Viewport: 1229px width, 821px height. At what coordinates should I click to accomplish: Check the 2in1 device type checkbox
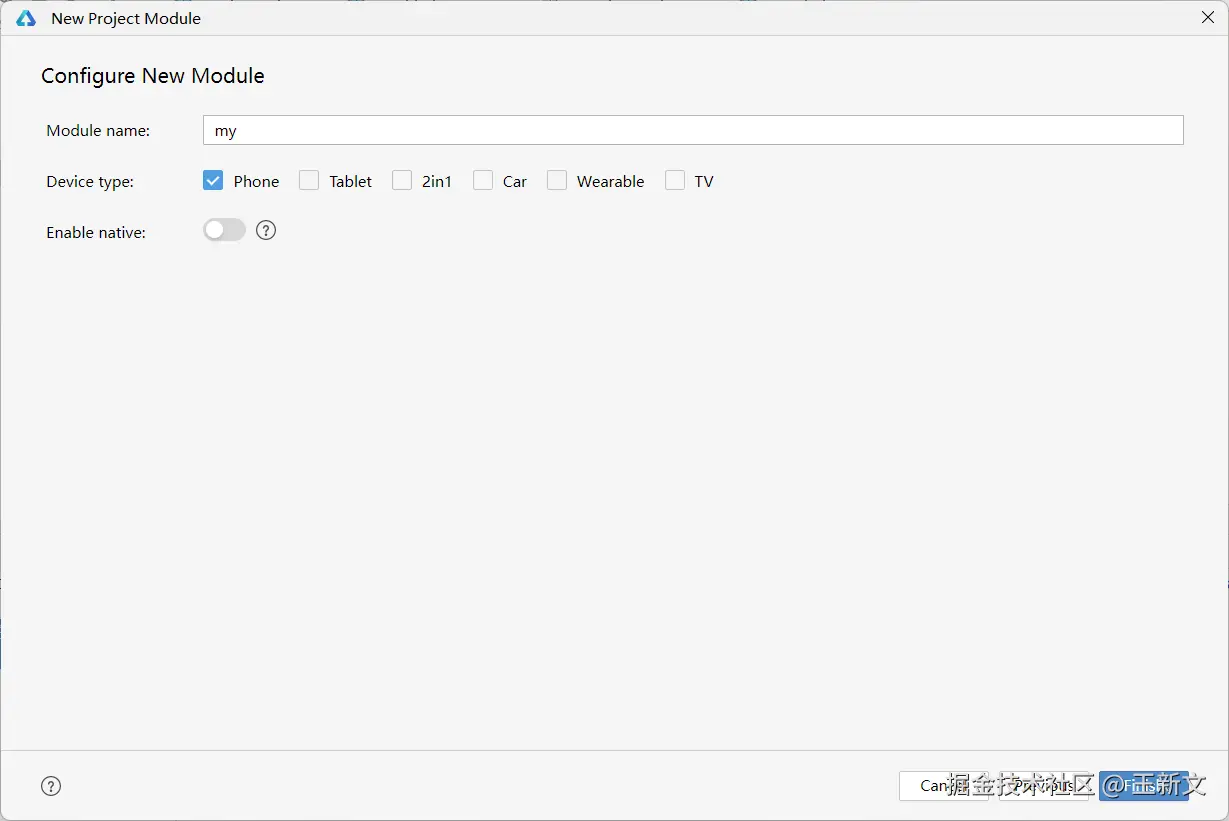point(402,180)
